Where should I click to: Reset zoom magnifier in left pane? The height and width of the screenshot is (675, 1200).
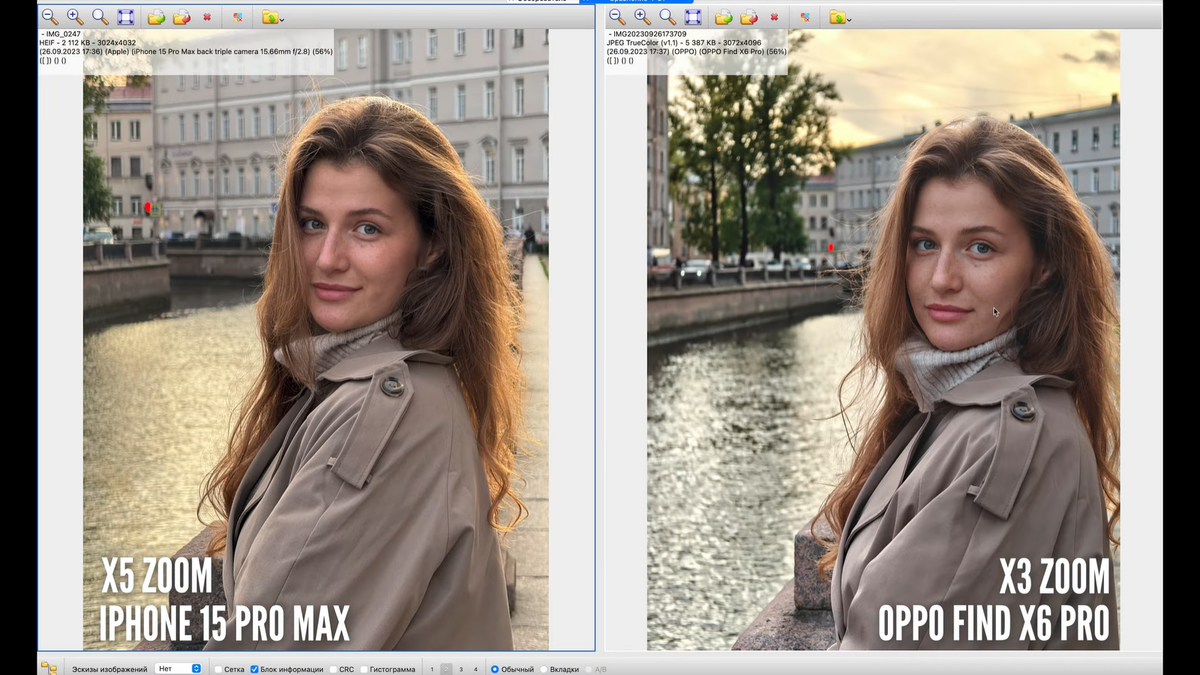100,17
